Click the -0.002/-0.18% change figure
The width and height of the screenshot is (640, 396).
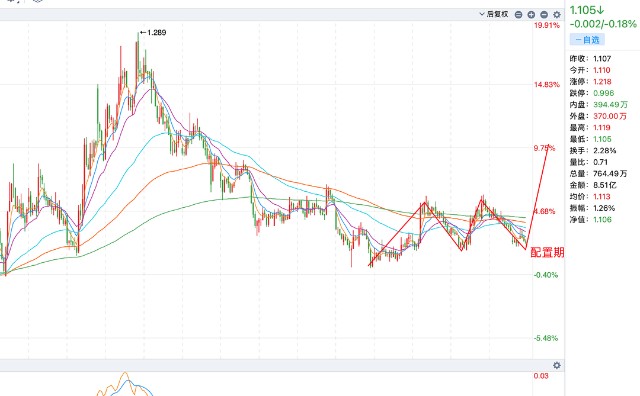coord(603,24)
